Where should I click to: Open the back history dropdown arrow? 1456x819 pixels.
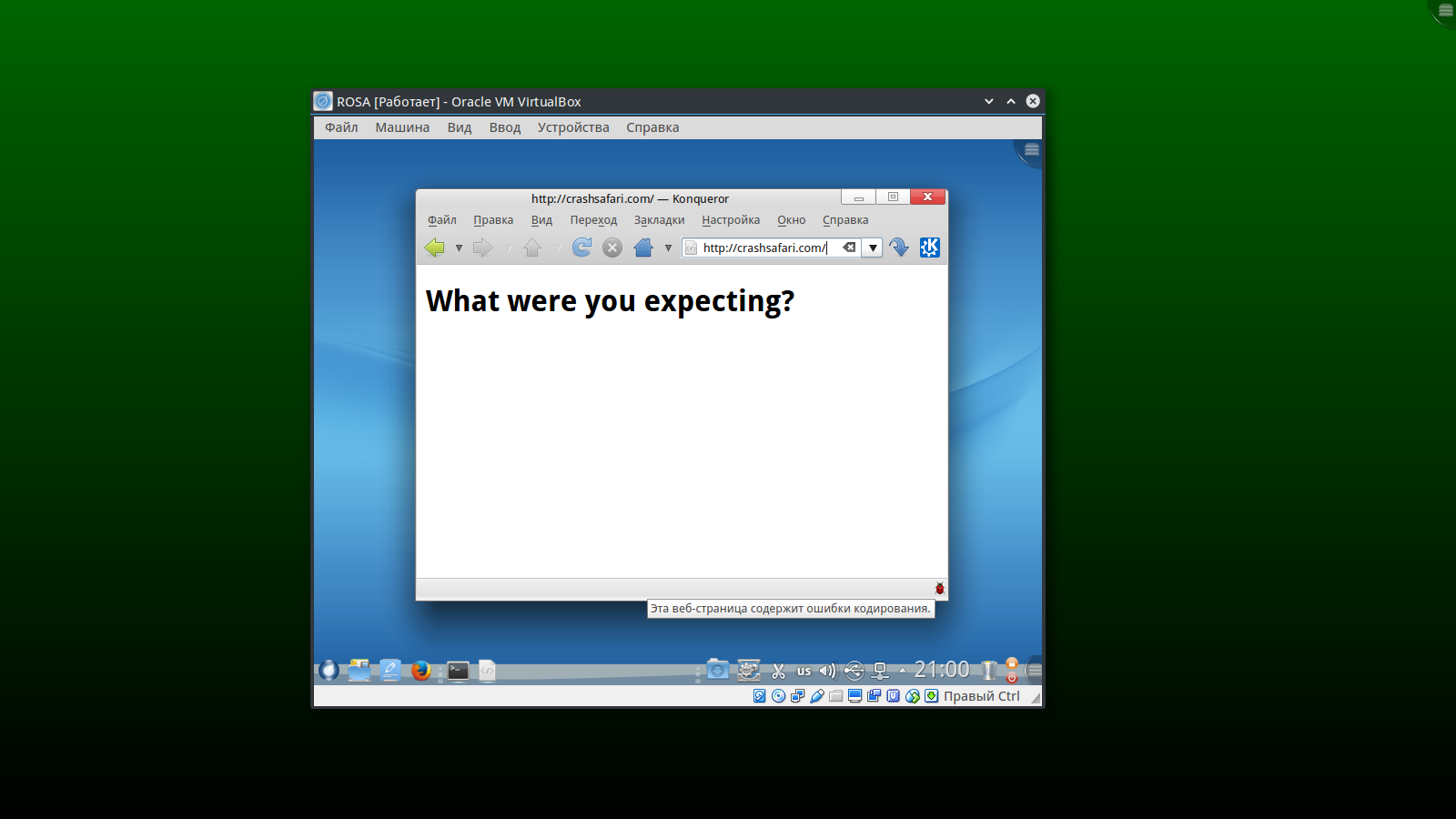(x=459, y=248)
